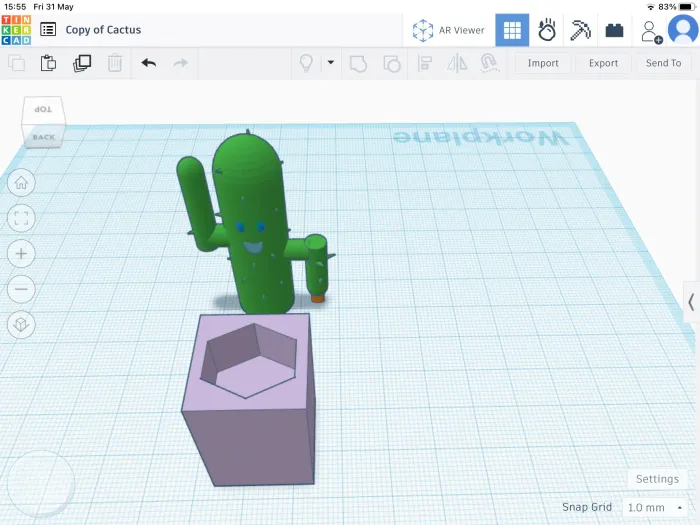Expand the visibility dropdown arrow
Screen dimensions: 700x525
click(331, 62)
